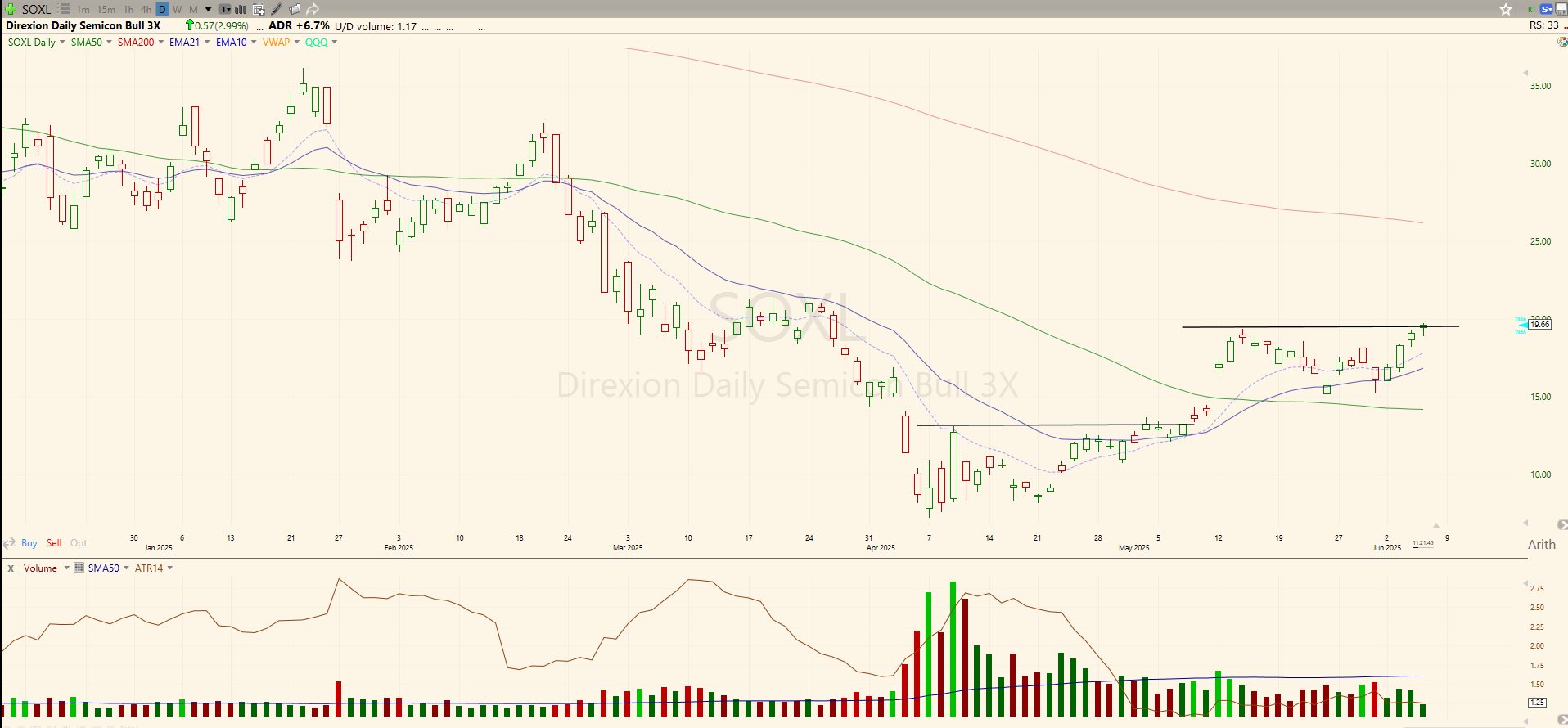Click the Opt options link
This screenshot has width=1568, height=728.
point(79,543)
